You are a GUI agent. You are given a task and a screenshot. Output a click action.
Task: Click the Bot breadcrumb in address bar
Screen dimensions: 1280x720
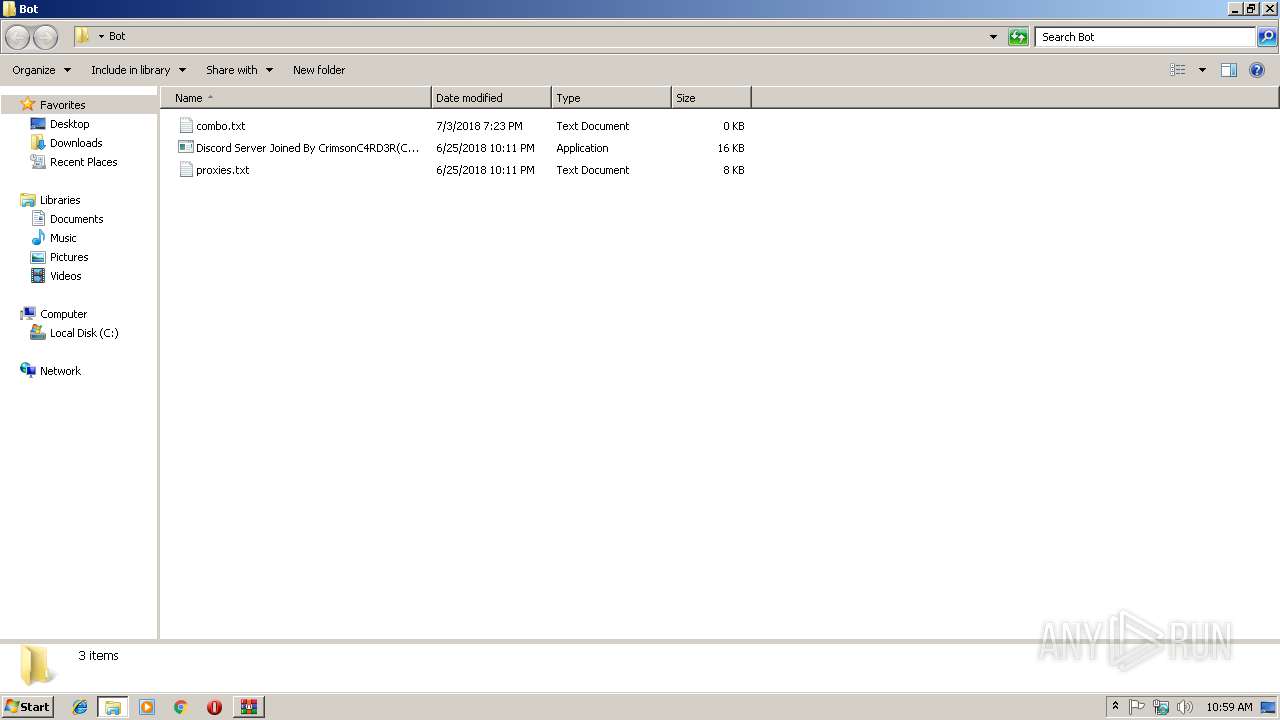117,37
